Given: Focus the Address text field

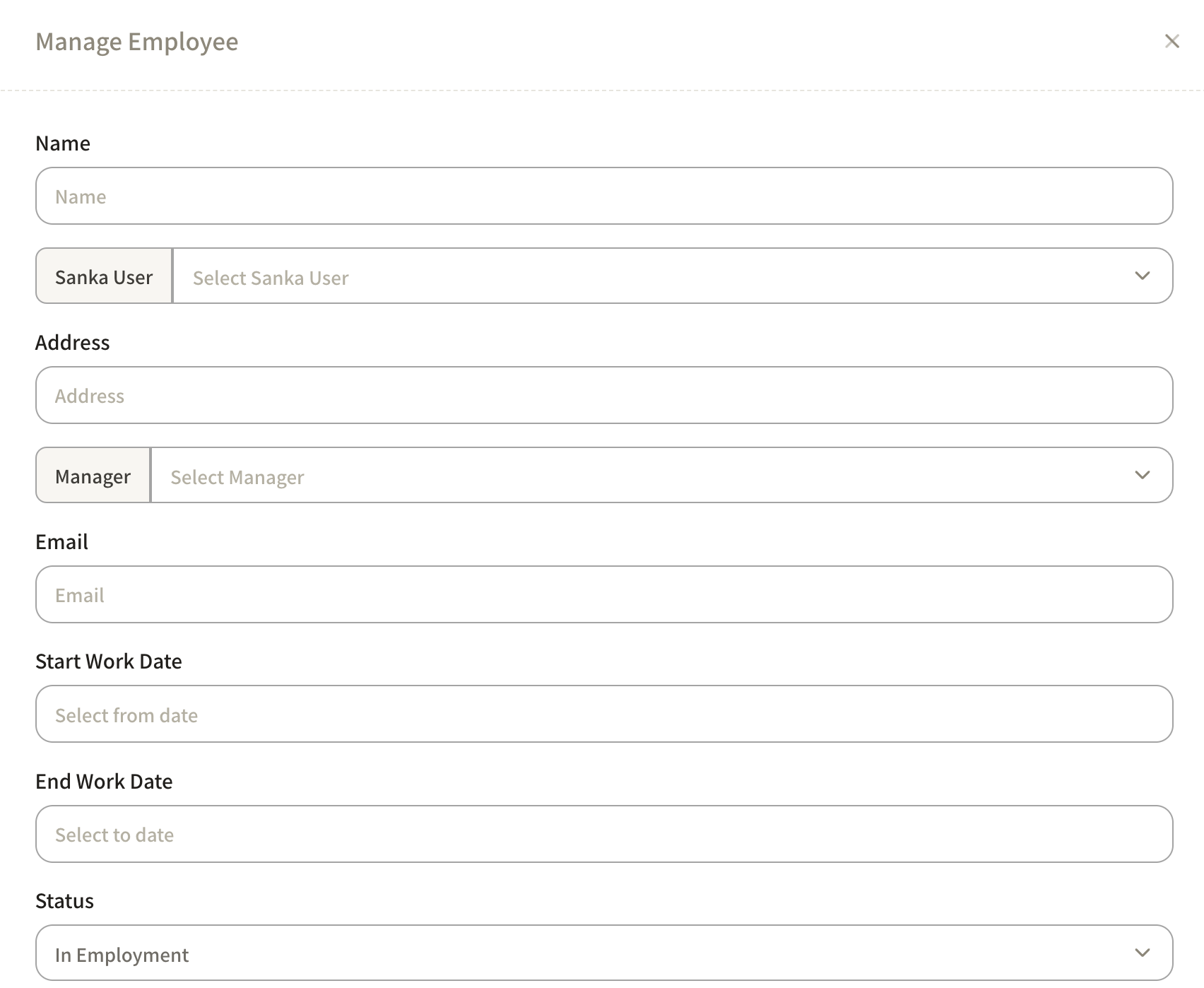Looking at the screenshot, I should click(x=604, y=396).
